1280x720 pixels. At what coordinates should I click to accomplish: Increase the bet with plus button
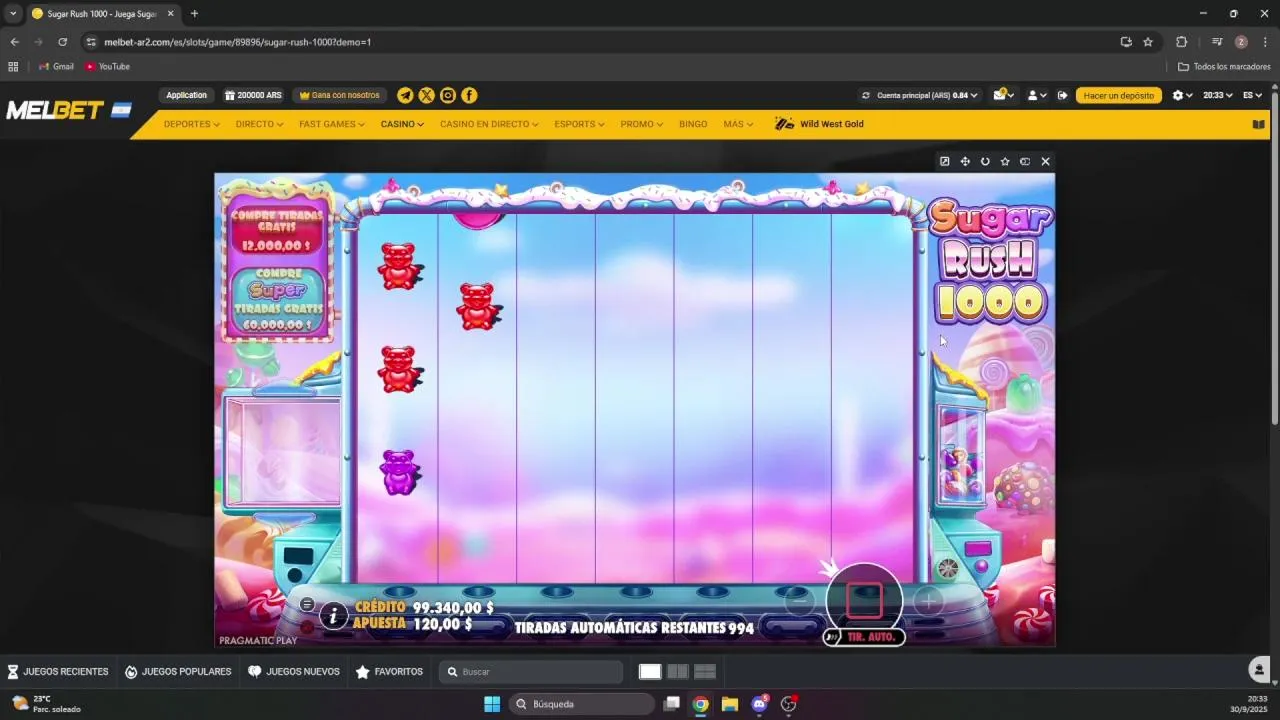point(928,601)
